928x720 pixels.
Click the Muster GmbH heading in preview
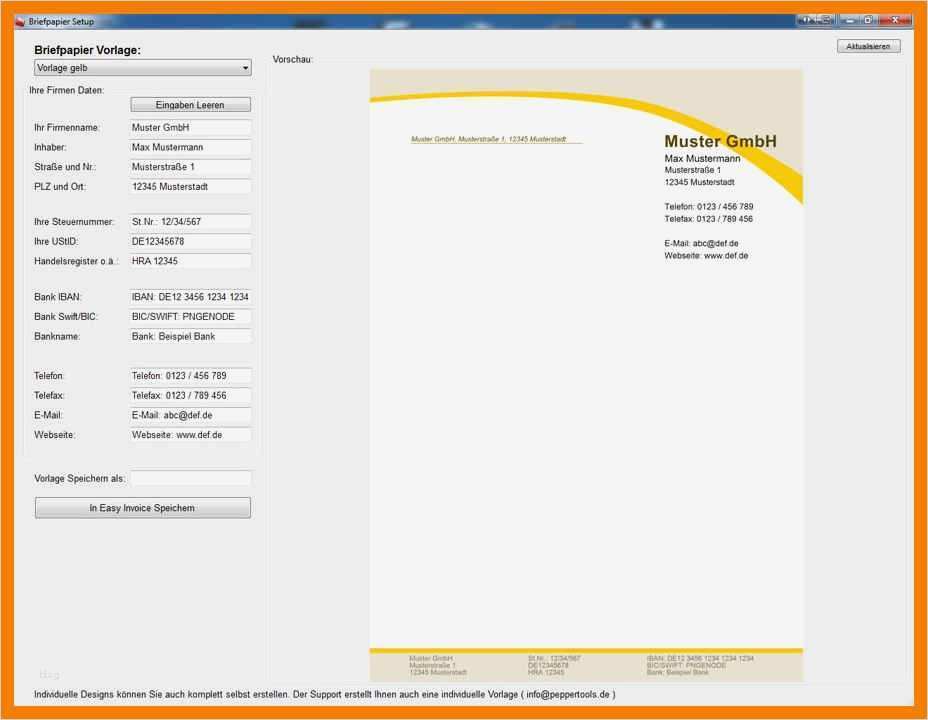(720, 141)
